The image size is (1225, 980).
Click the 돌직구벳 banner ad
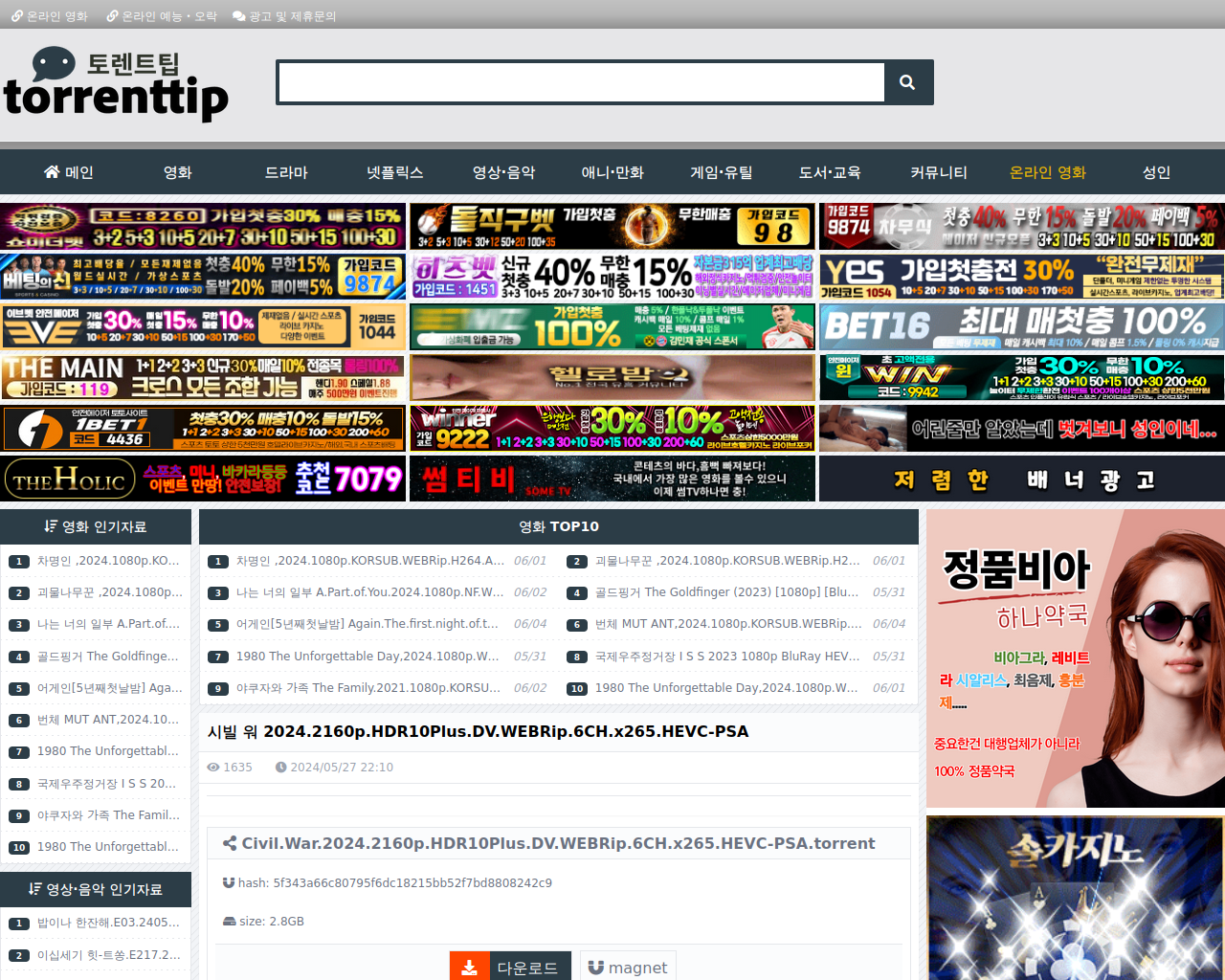click(x=612, y=226)
